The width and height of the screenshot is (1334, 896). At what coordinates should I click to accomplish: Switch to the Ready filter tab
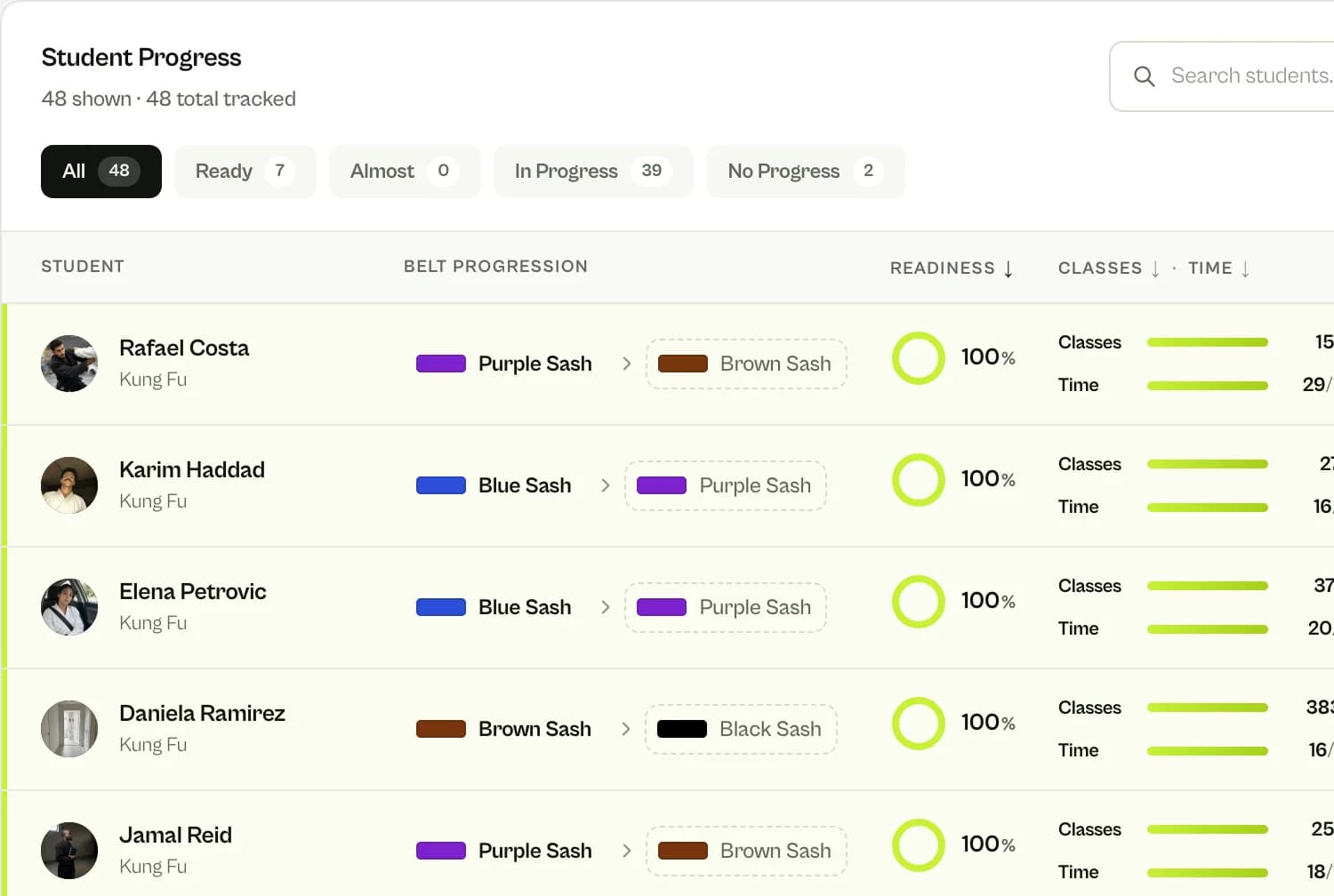pos(245,172)
